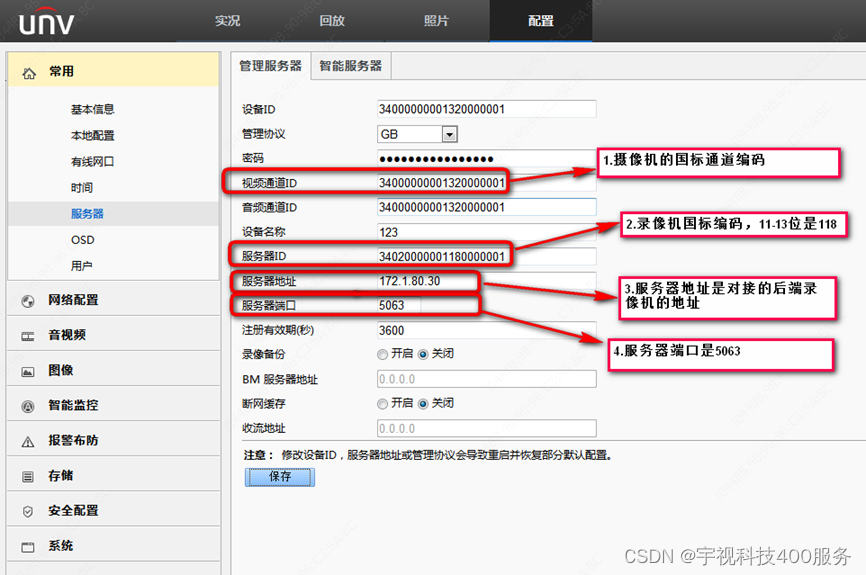
Task: Open 有线网口 in the sidebar
Action: point(93,161)
